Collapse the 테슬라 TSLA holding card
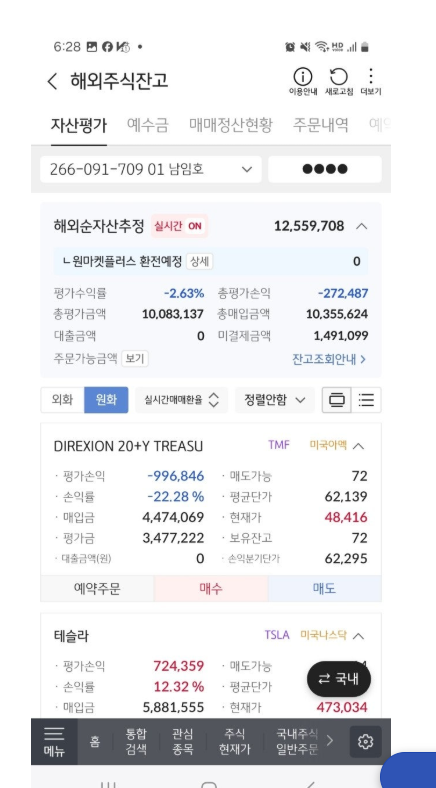 coord(358,636)
